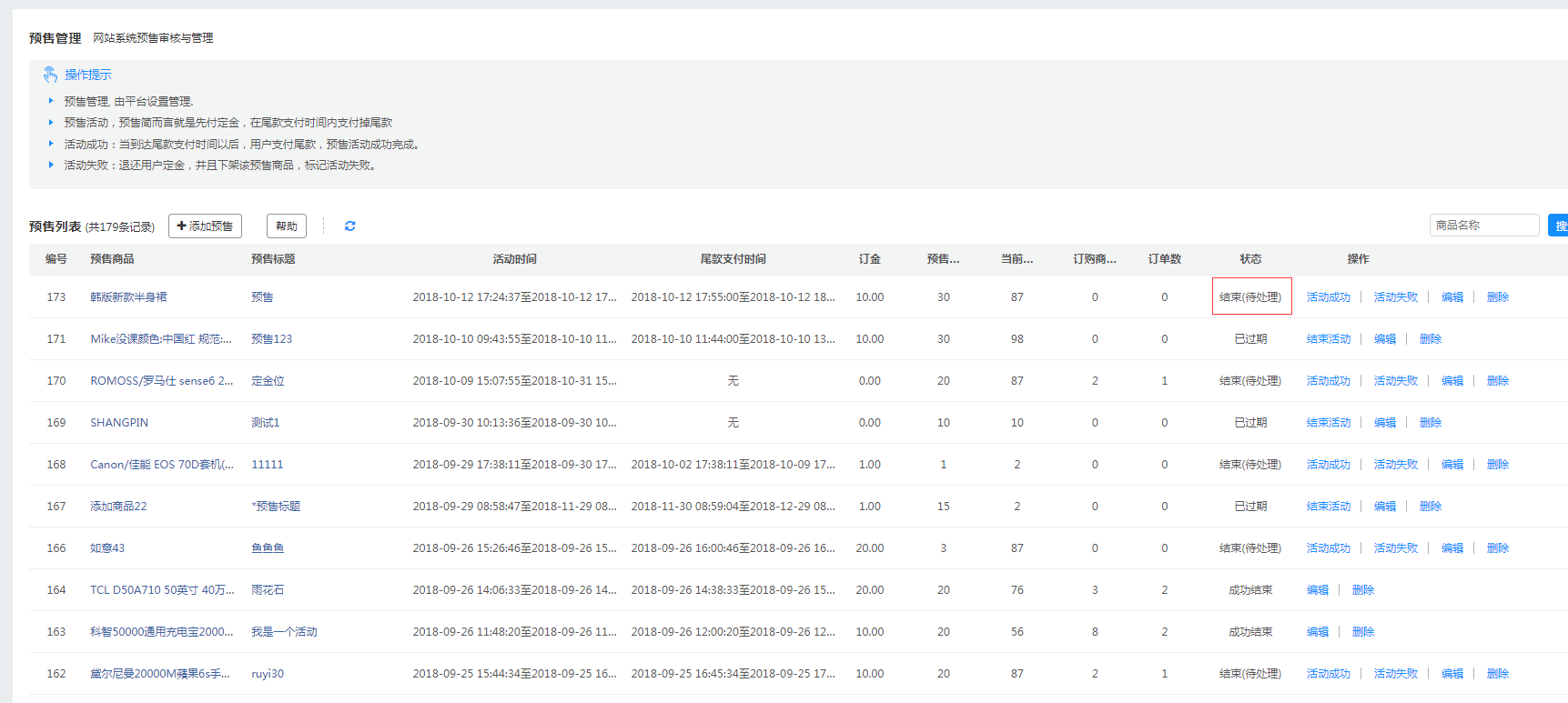This screenshot has width=1568, height=703.
Task: Click the 添加预售 button
Action: pos(205,226)
